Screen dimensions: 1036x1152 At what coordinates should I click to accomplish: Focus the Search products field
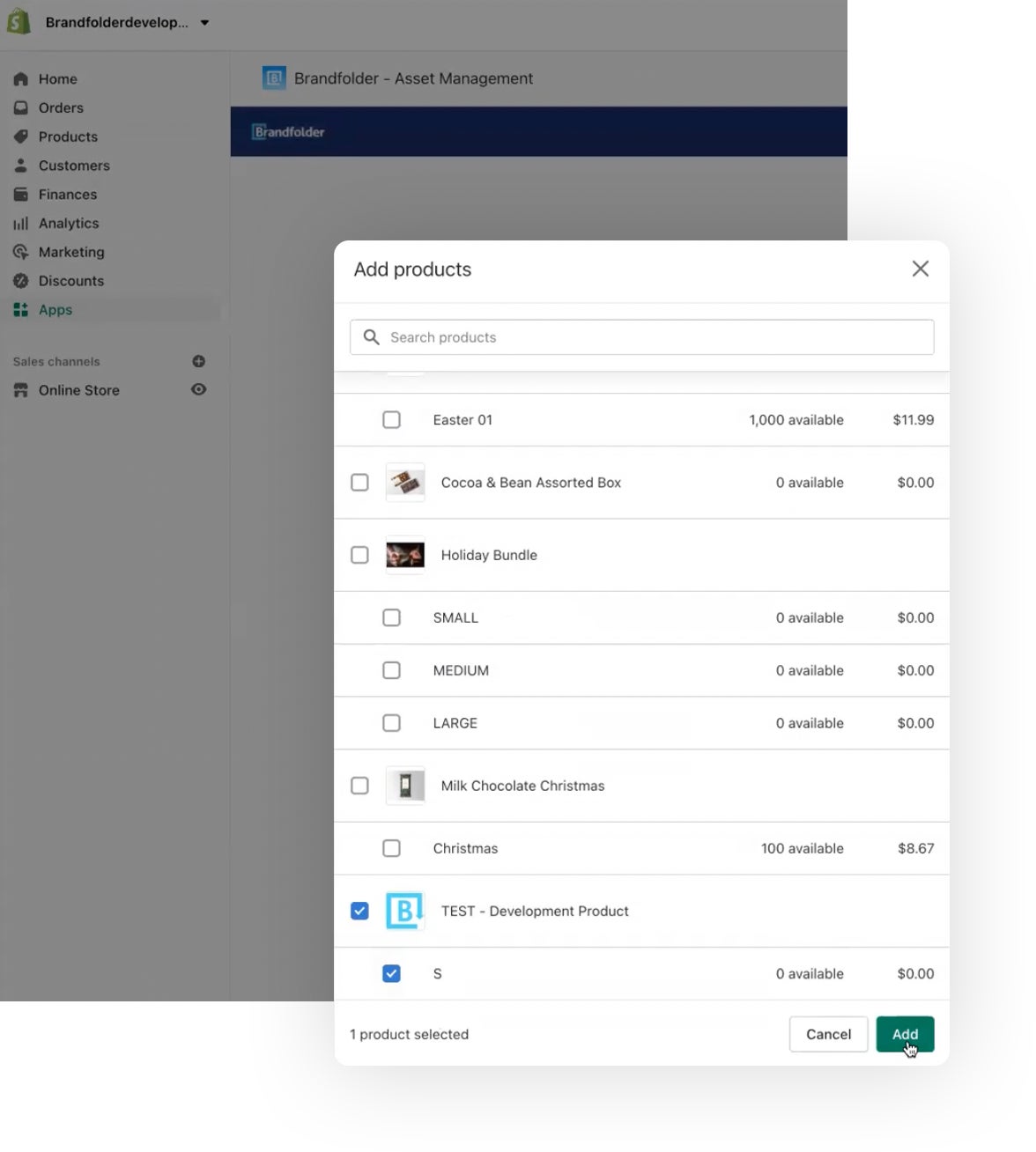pos(642,337)
